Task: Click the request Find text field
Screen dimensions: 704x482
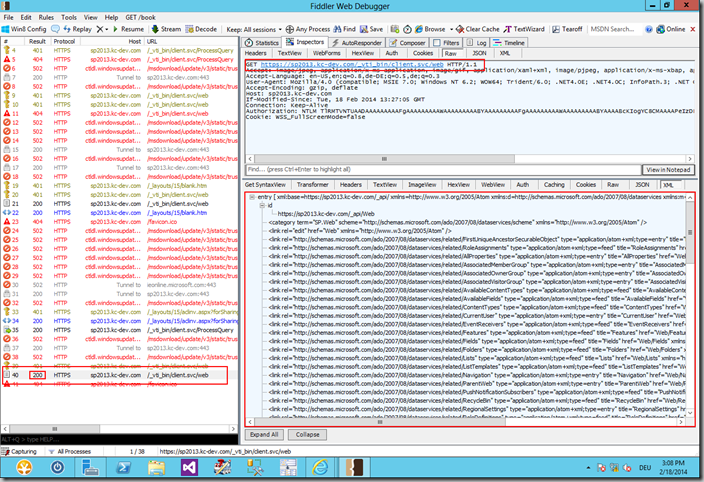Action: click(x=443, y=170)
